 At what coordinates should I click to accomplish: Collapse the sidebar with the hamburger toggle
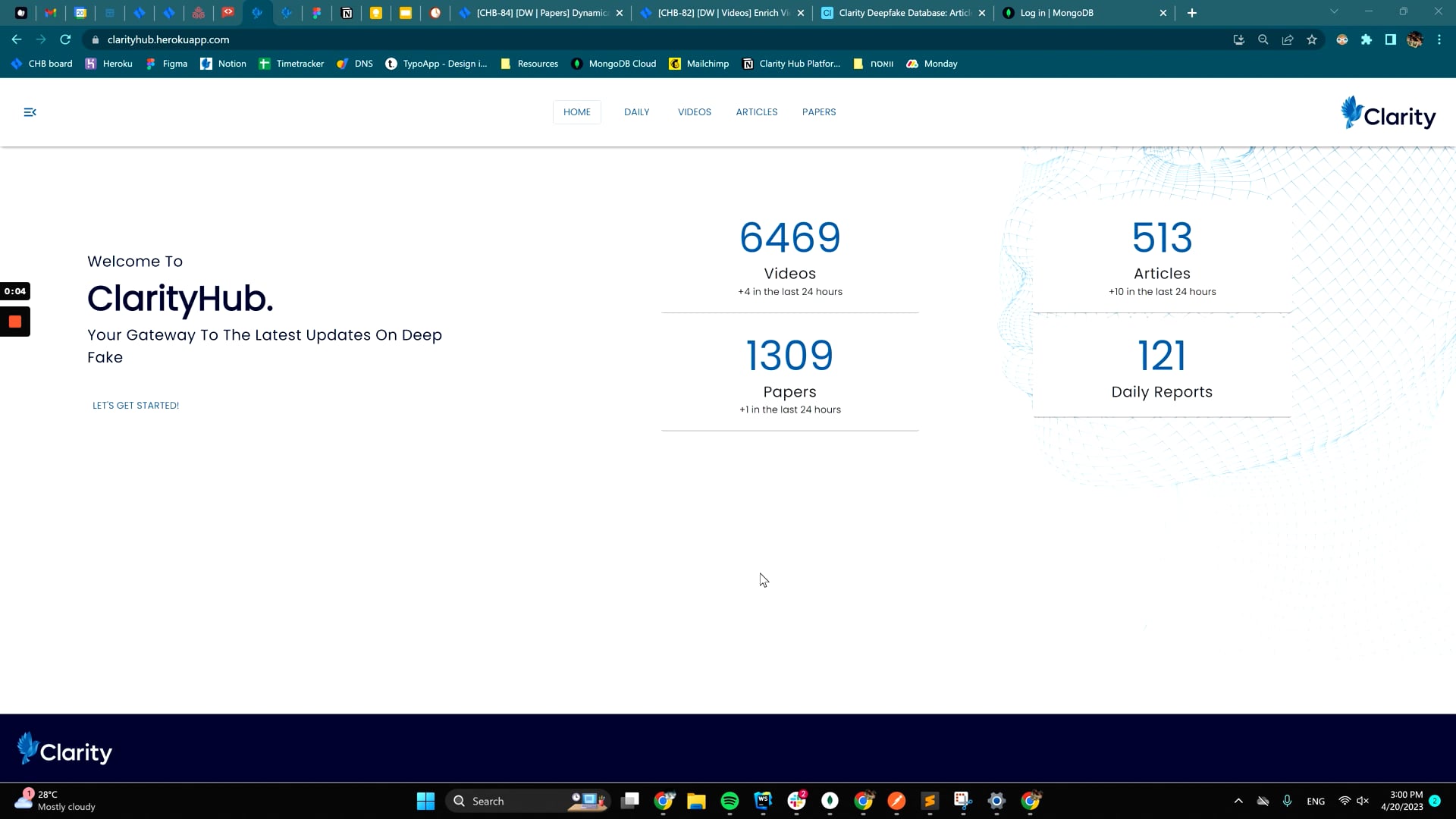30,111
